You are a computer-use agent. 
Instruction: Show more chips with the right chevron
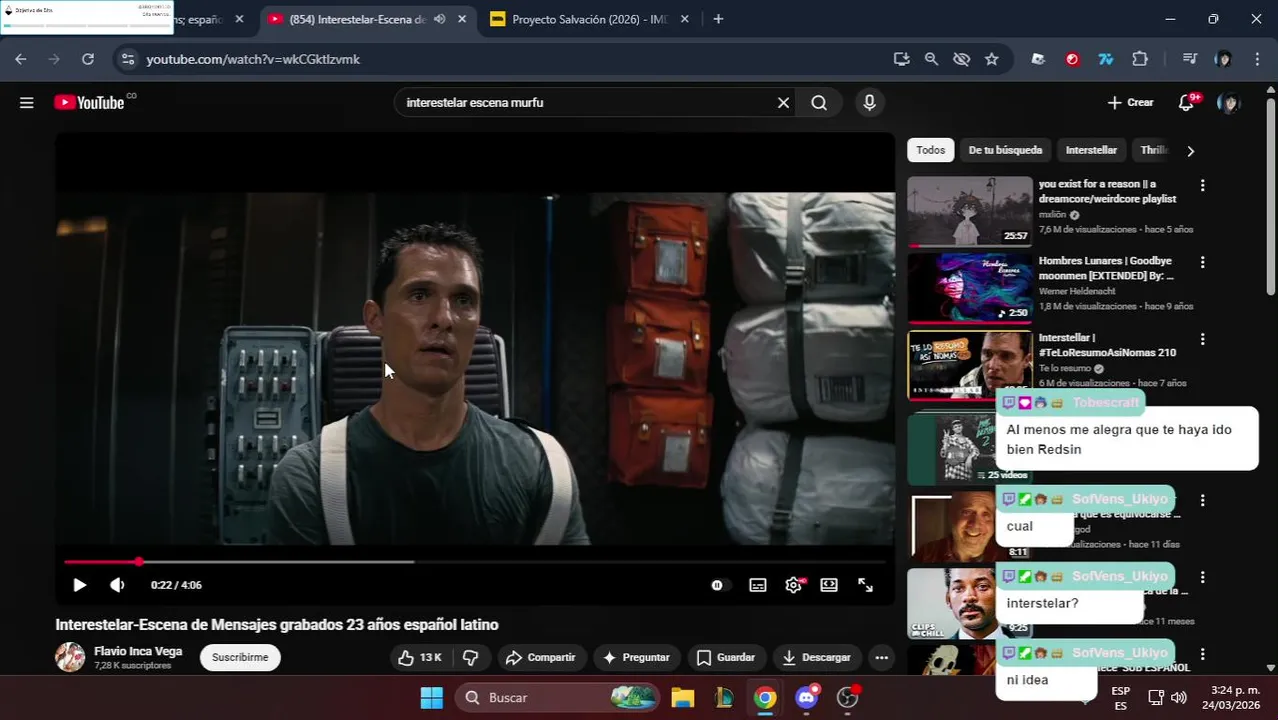coord(1190,151)
